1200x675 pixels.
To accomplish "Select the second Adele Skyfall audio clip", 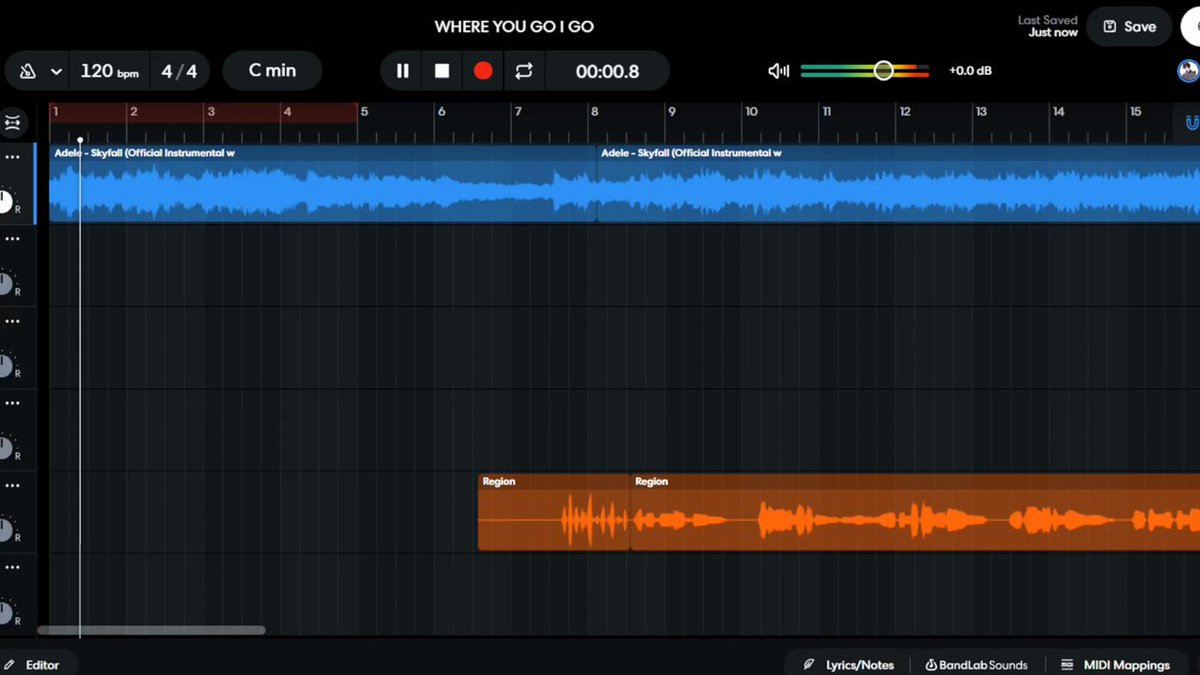I will (898, 183).
